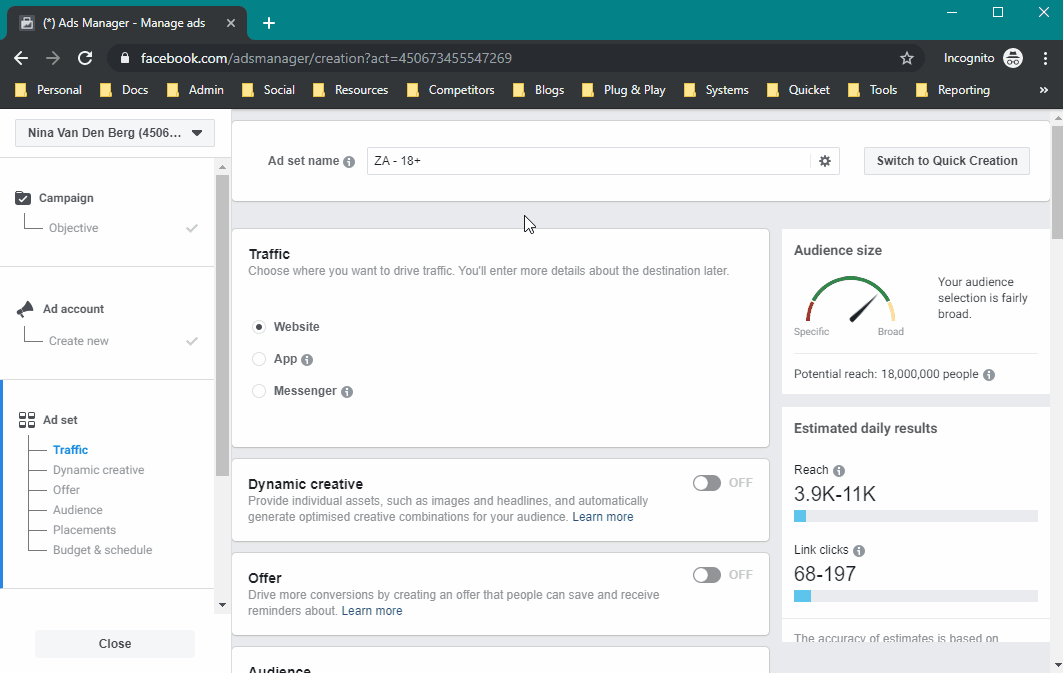Screen dimensions: 1063x673
Task: Open Dynamic creative Learn more link
Action: click(603, 516)
